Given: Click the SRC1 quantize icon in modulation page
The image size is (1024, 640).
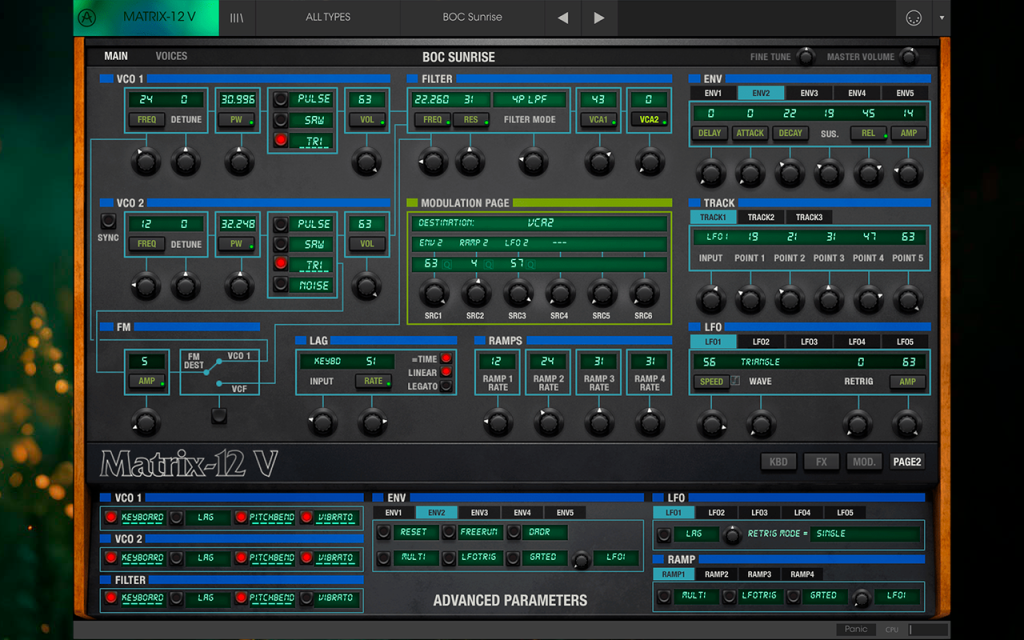Looking at the screenshot, I should pos(447,264).
